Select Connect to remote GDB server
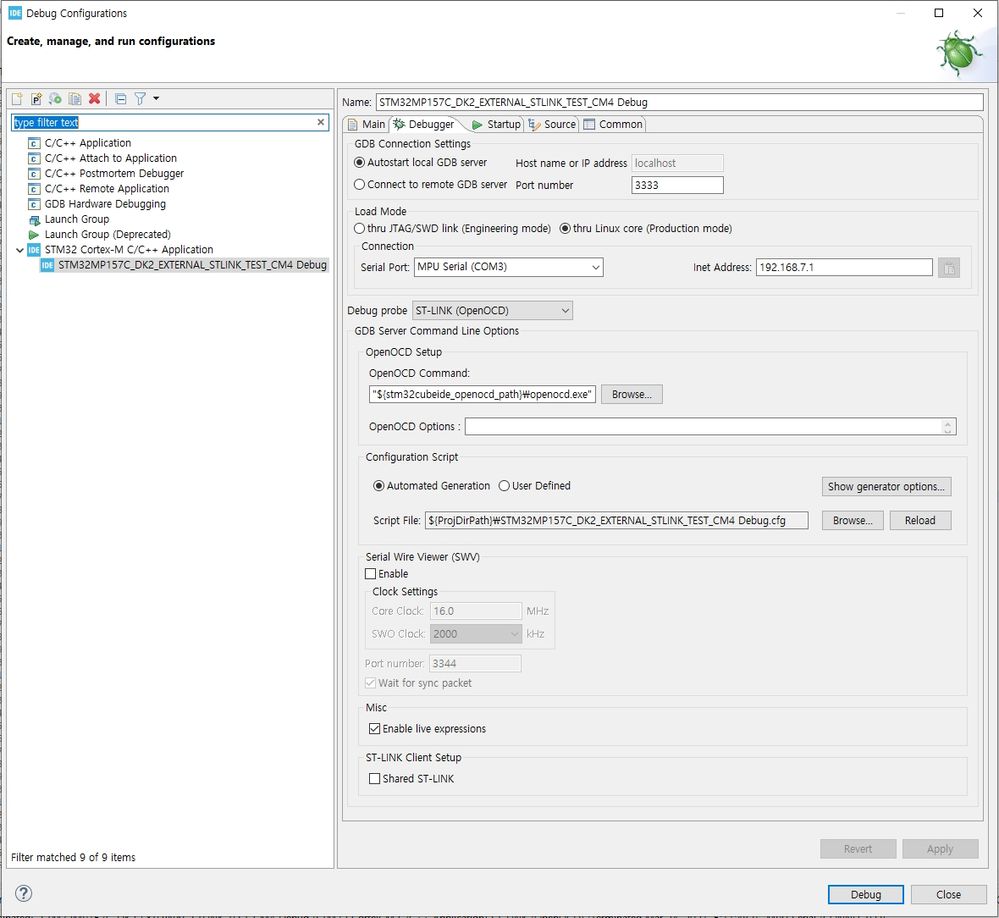This screenshot has width=999, height=918. pos(430,184)
